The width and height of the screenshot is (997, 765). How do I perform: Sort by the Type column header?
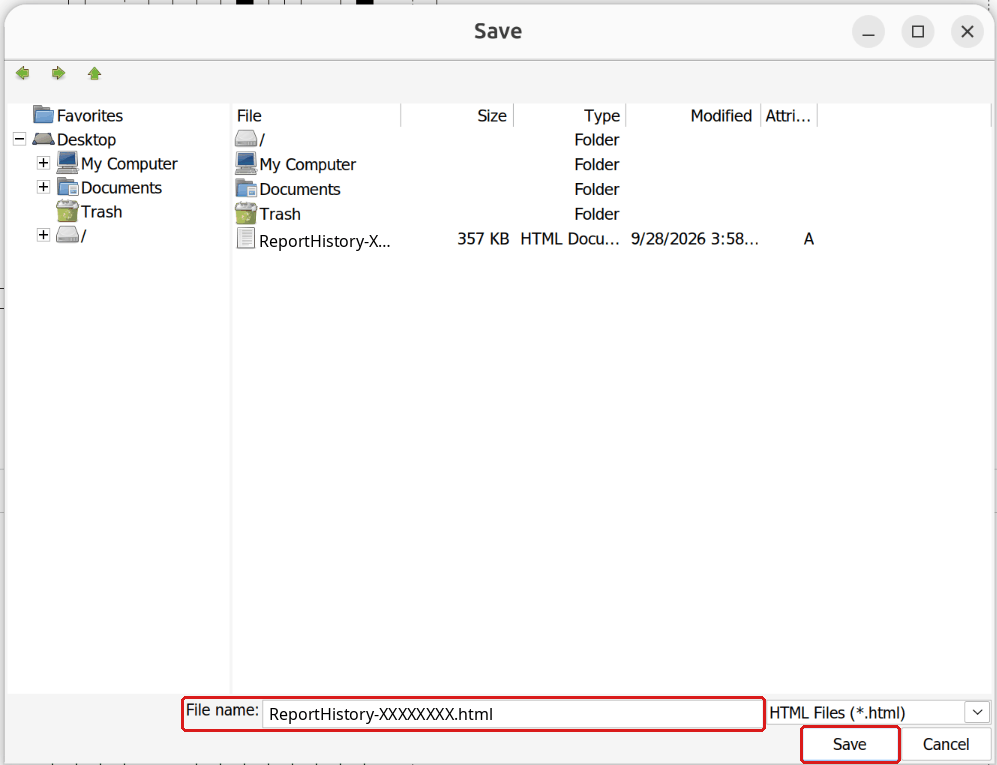(570, 116)
